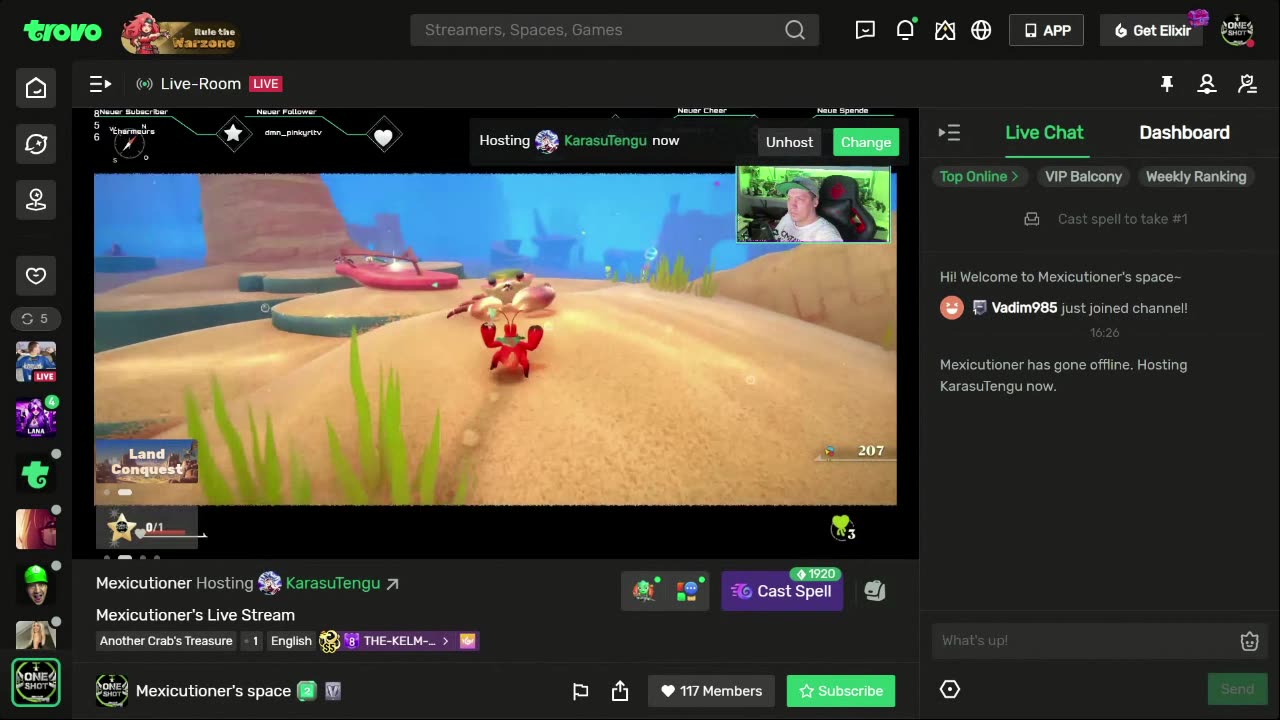Open the colorful chat-blocks icon with green dot
Viewport: 1280px width, 720px height.
tap(688, 591)
